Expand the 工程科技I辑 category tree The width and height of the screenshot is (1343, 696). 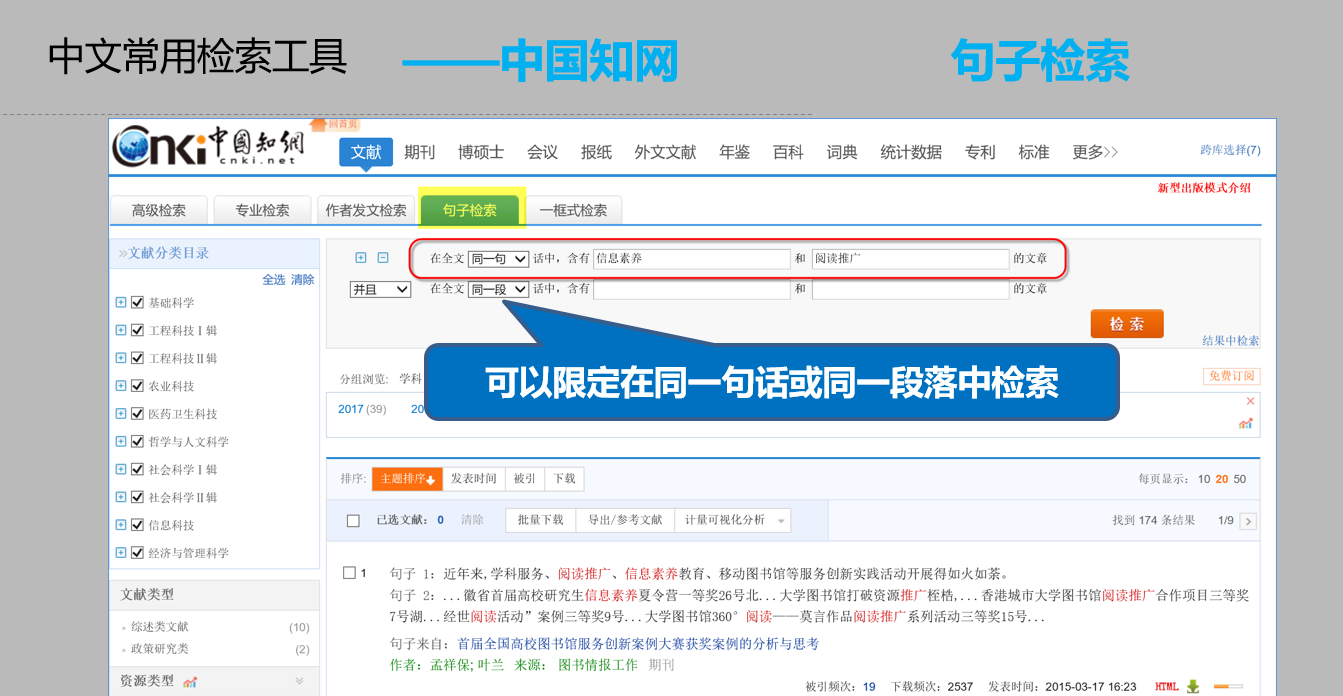pos(122,329)
